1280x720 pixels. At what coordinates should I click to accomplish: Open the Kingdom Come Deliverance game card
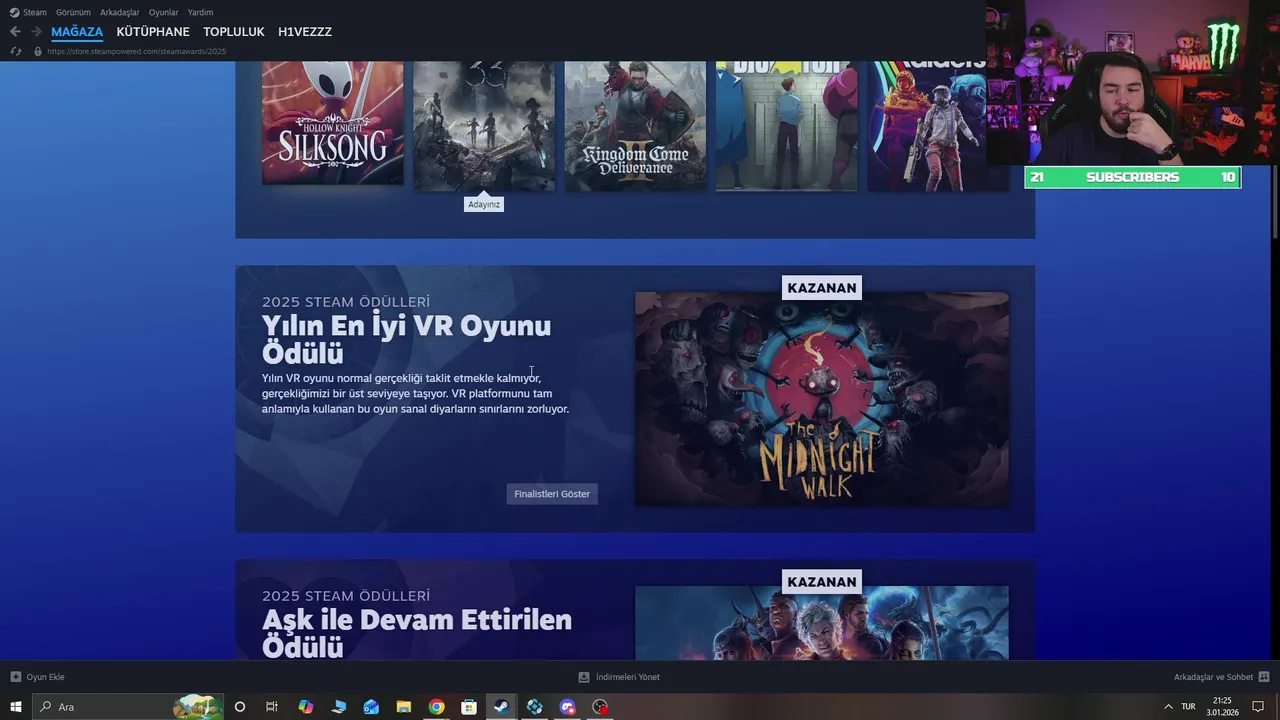pyautogui.click(x=635, y=126)
